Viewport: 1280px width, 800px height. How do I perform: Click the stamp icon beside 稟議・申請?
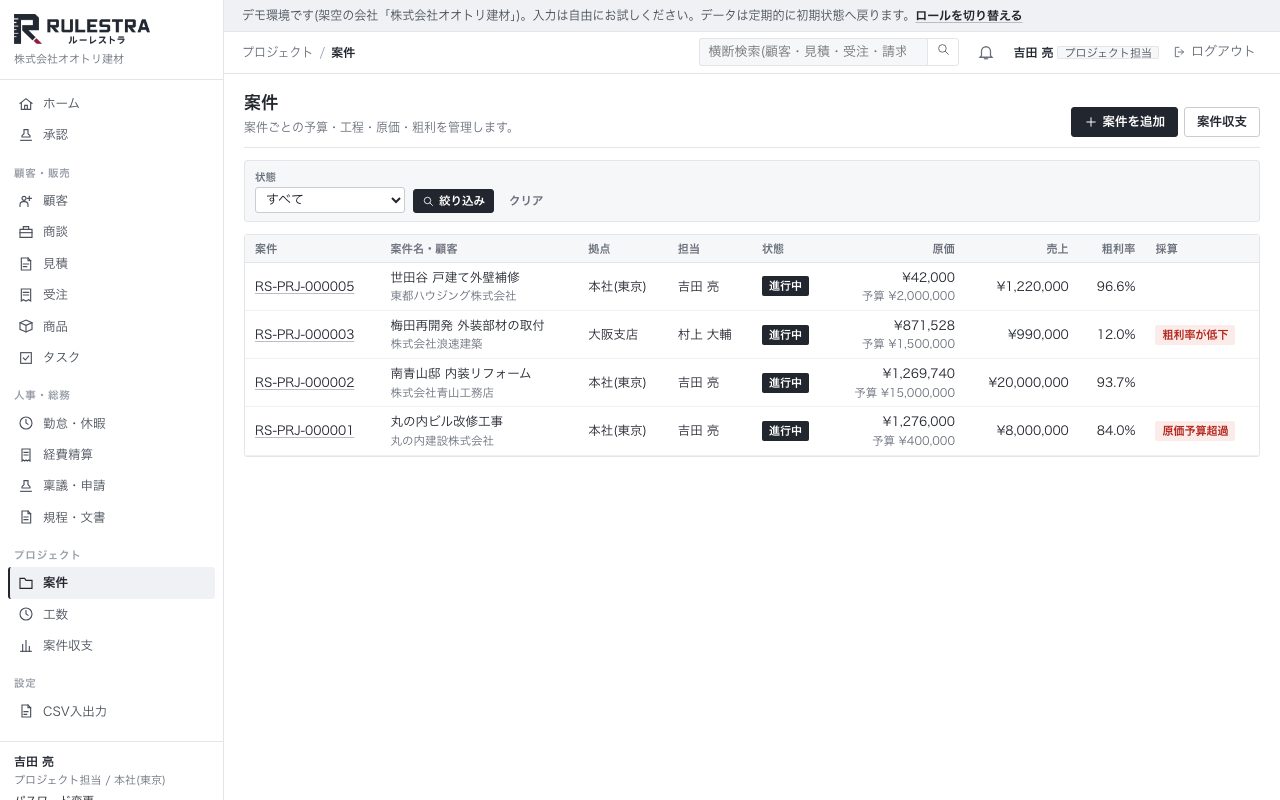tap(26, 486)
